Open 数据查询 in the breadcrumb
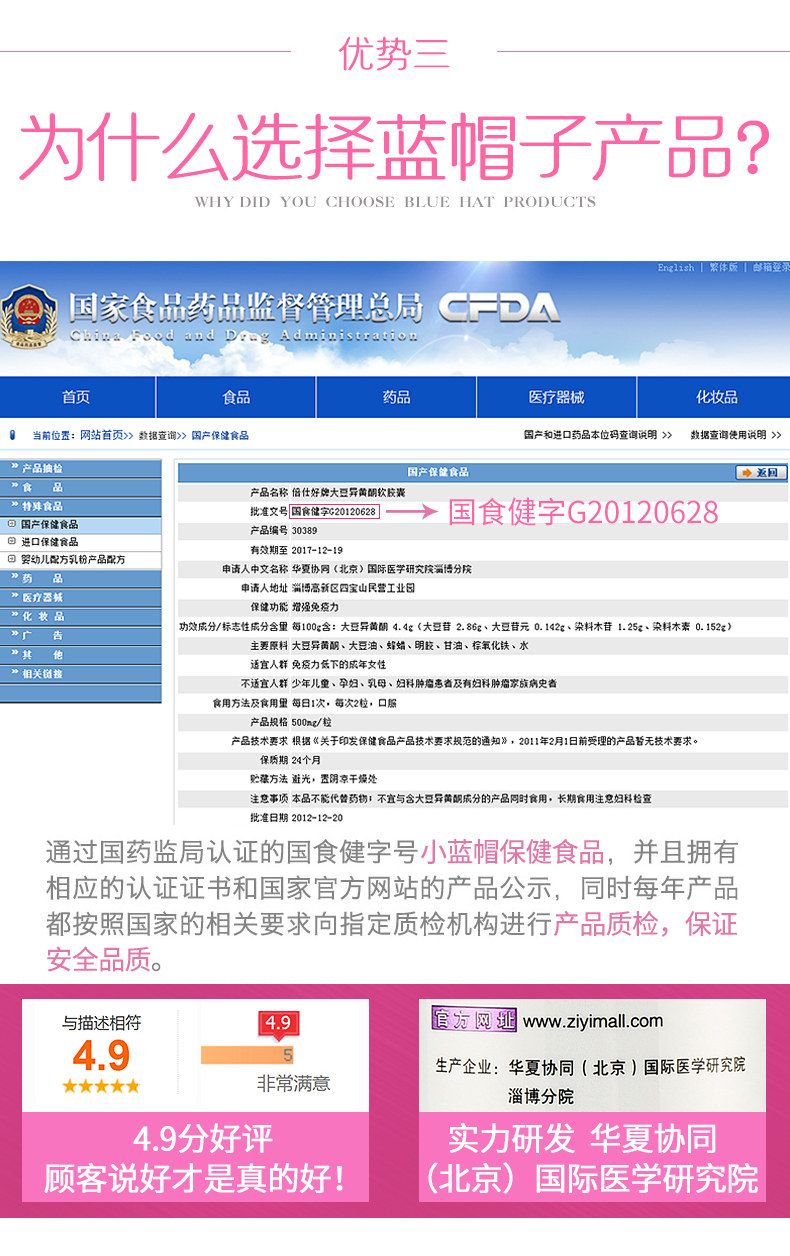 [158, 435]
